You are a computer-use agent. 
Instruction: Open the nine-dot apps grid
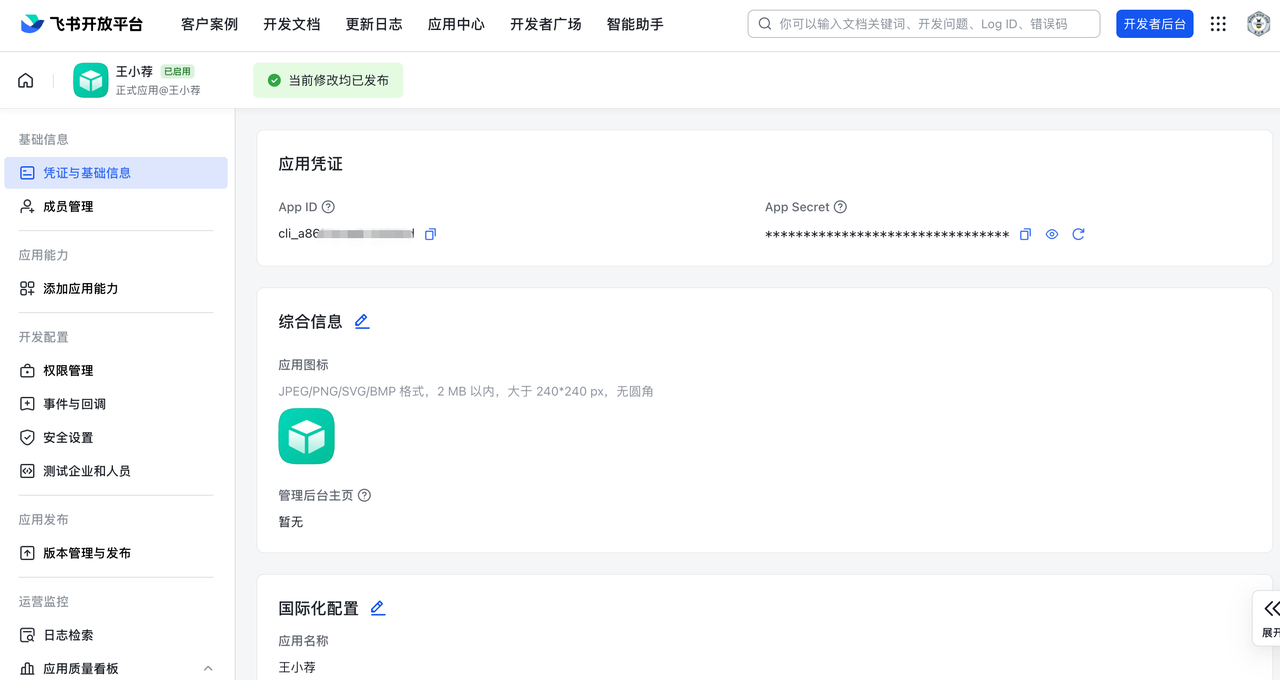click(x=1218, y=24)
